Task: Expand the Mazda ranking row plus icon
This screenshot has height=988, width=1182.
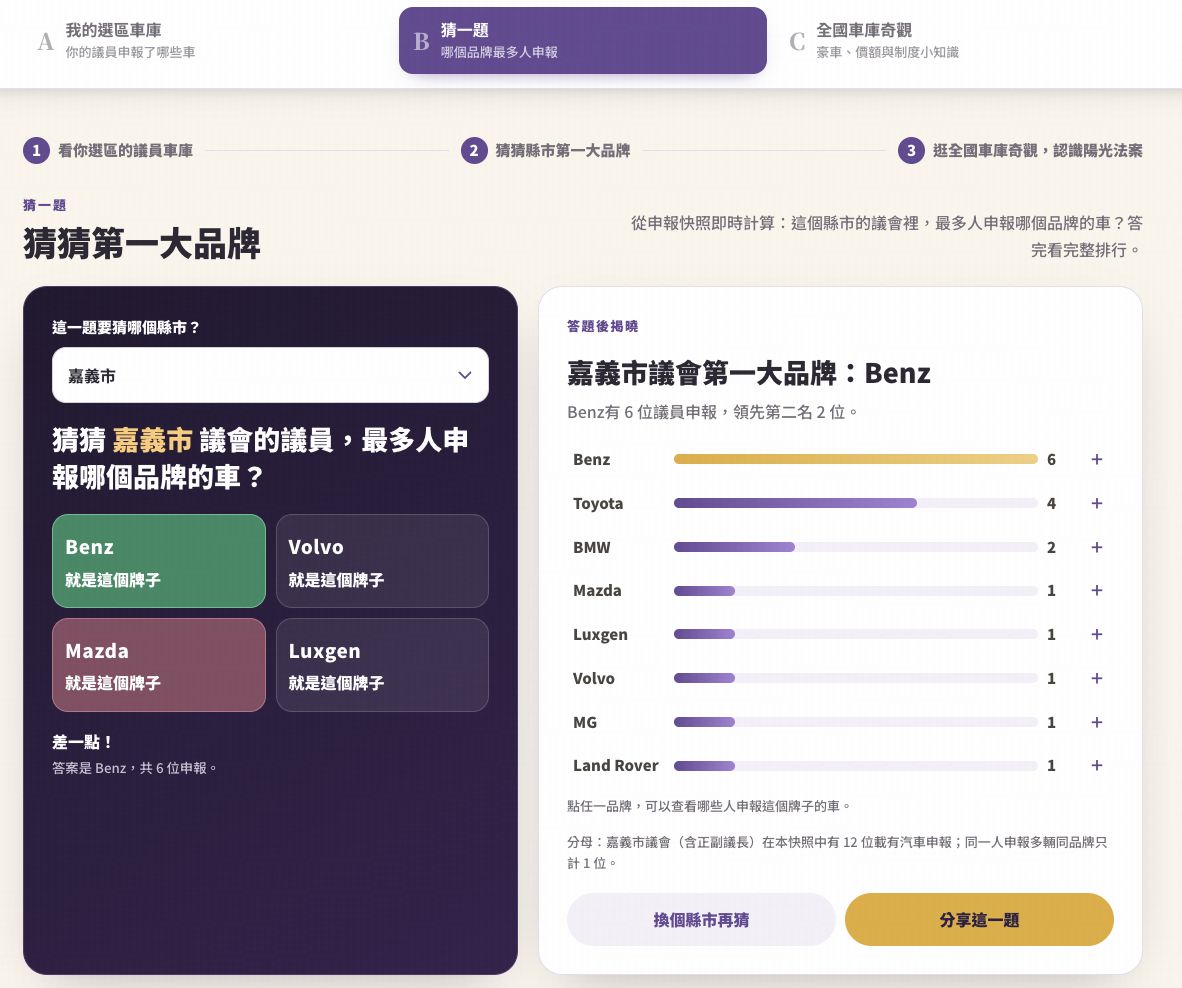Action: 1097,591
